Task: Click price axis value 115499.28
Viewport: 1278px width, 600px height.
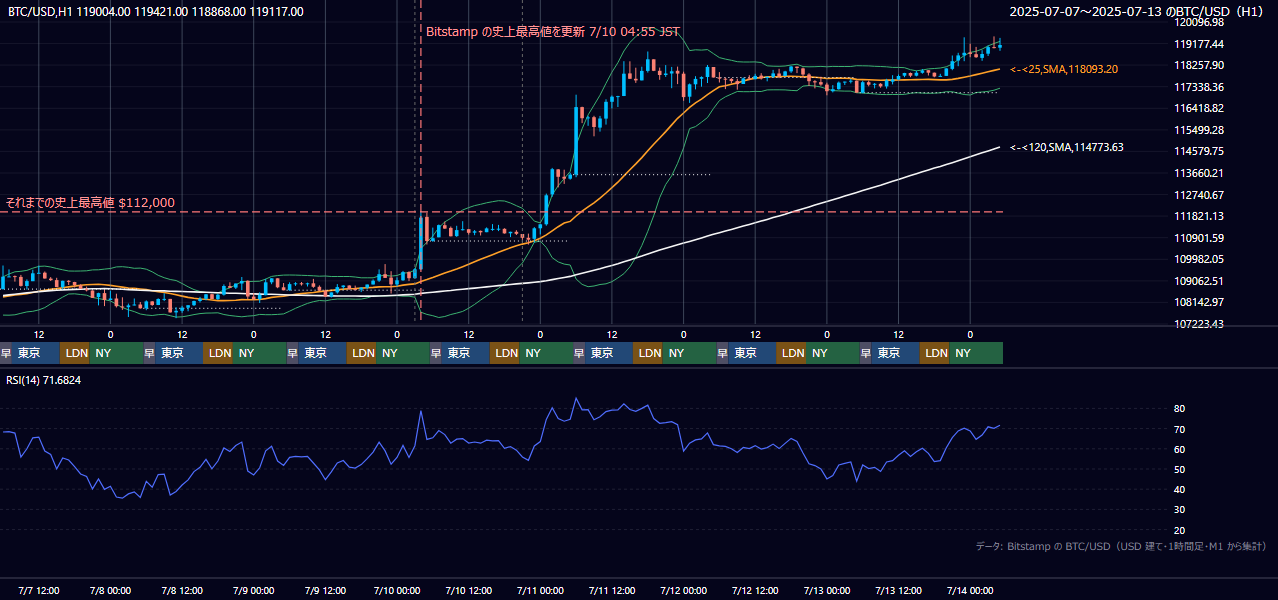Action: (1199, 130)
